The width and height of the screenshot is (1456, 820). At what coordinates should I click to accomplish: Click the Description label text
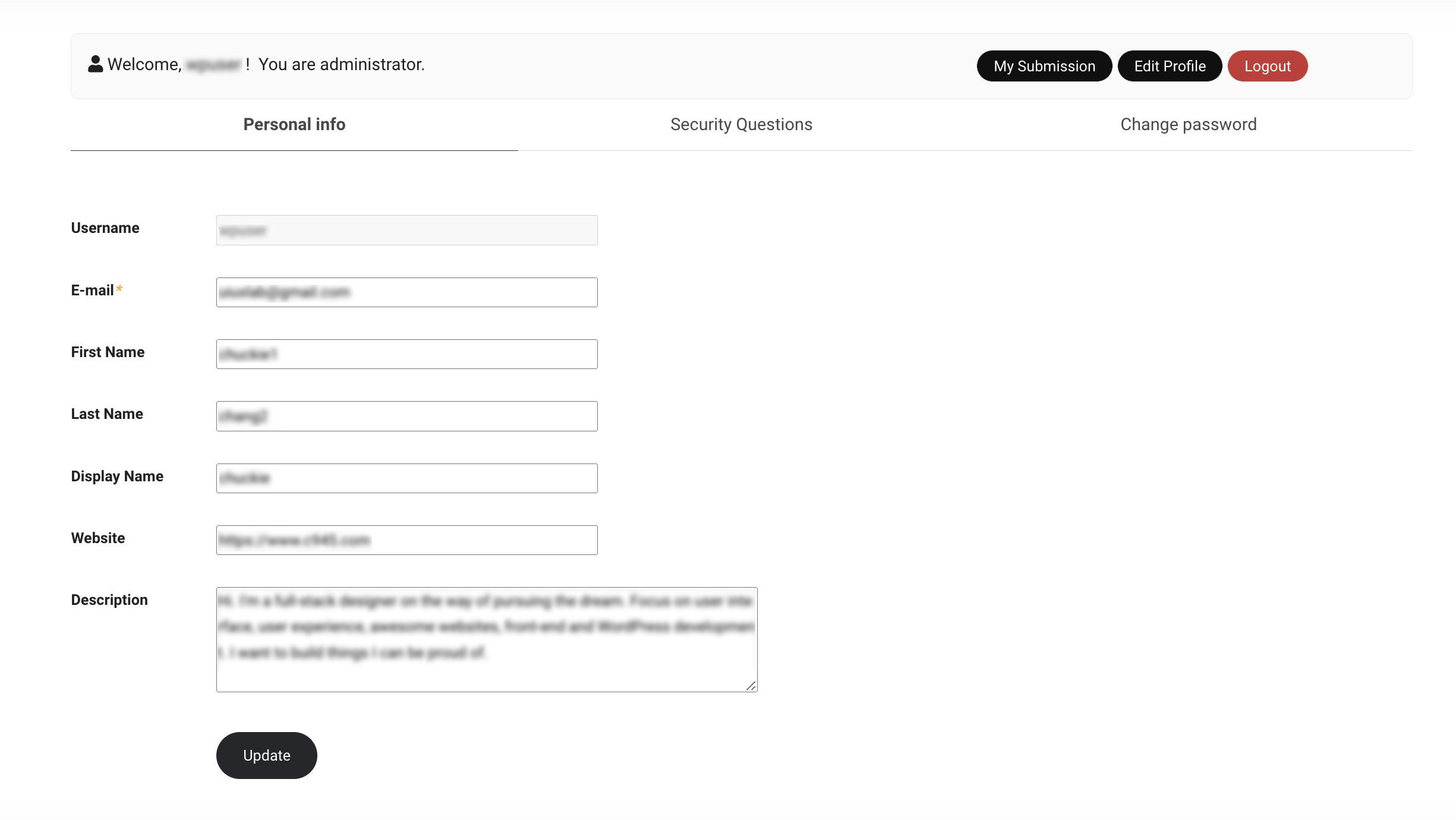tap(109, 600)
